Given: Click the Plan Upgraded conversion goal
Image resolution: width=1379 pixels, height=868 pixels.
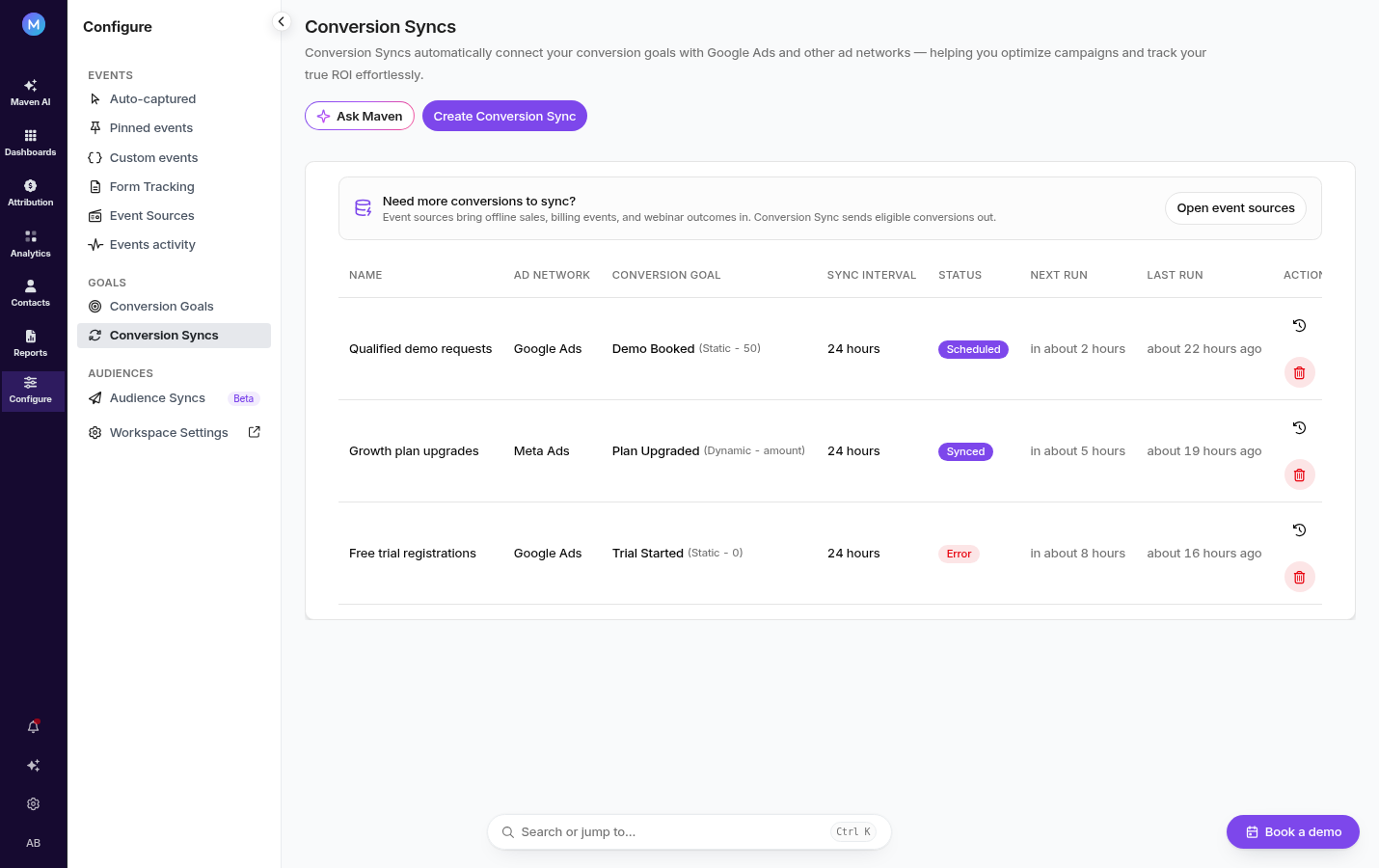Looking at the screenshot, I should pyautogui.click(x=656, y=451).
